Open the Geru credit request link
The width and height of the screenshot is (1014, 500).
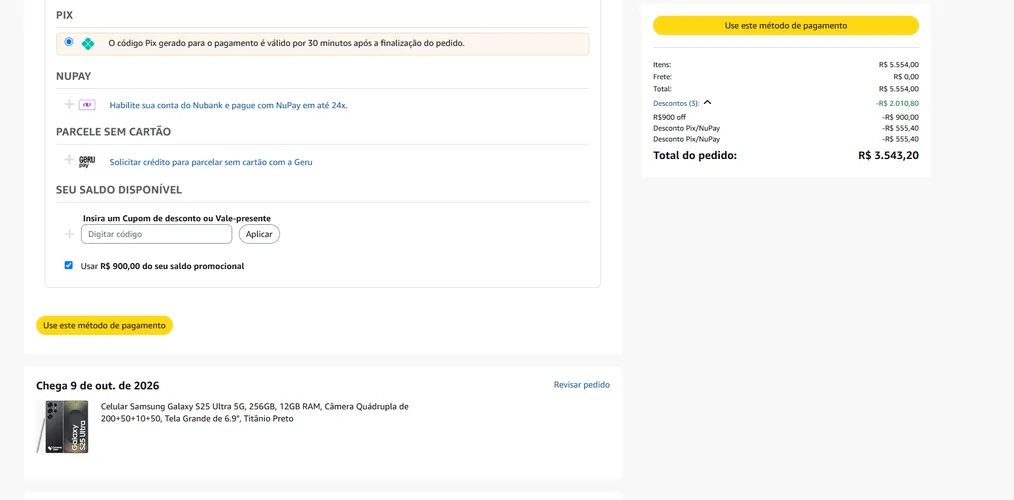211,162
